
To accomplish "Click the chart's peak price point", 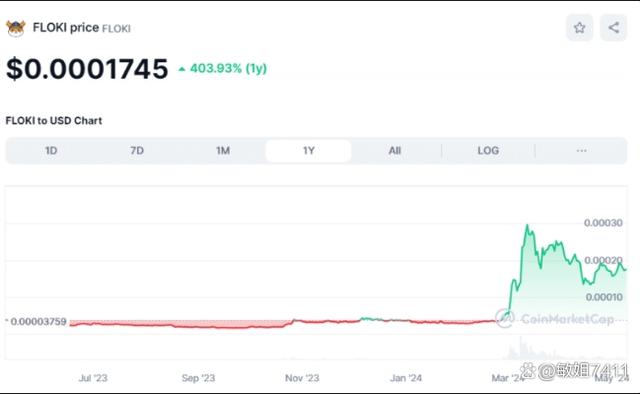I will pyautogui.click(x=527, y=225).
